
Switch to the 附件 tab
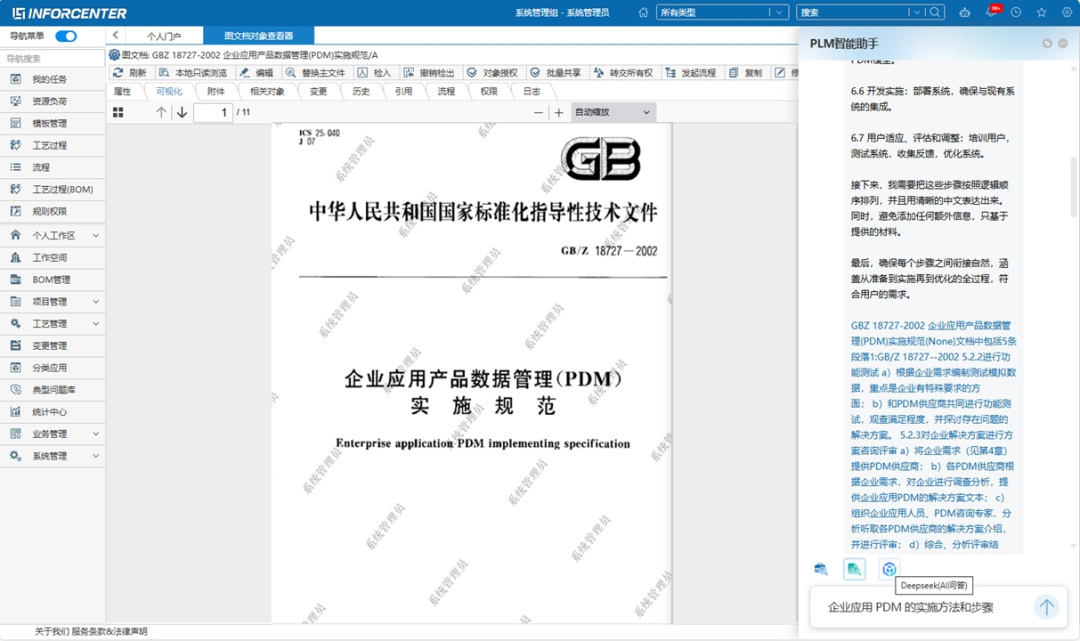(x=216, y=91)
